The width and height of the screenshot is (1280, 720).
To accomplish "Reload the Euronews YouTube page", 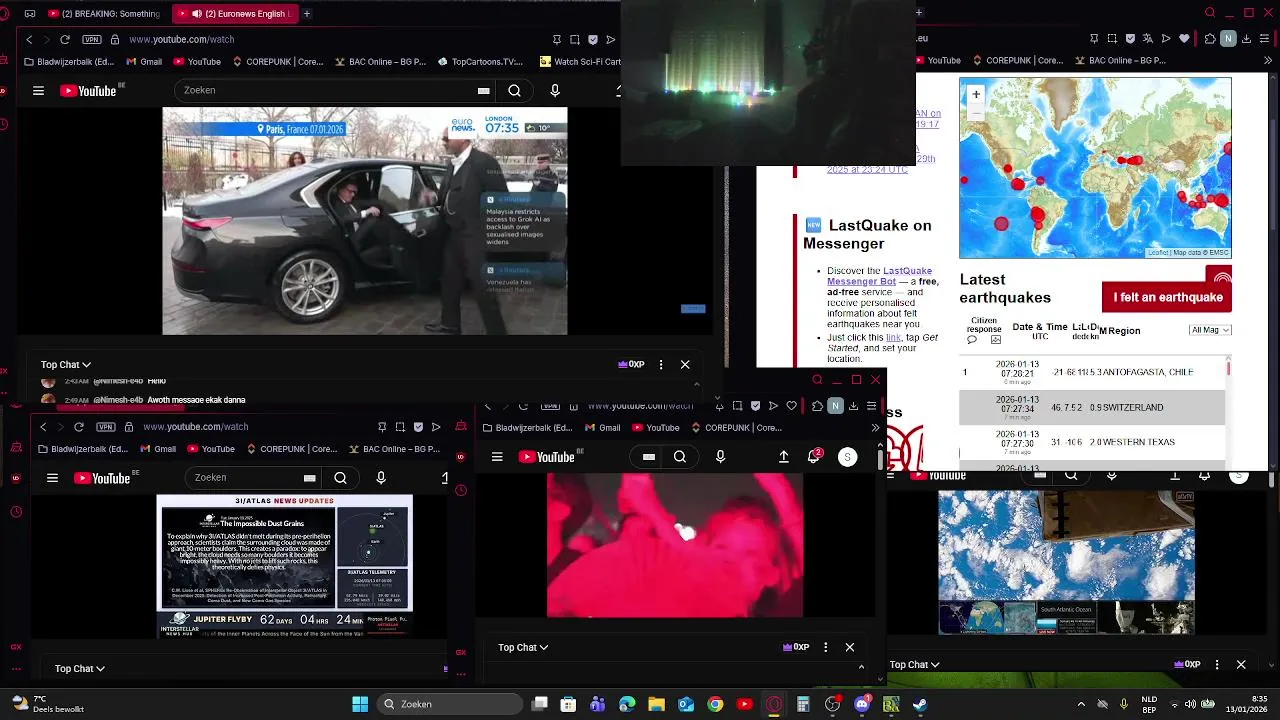I will tap(65, 39).
